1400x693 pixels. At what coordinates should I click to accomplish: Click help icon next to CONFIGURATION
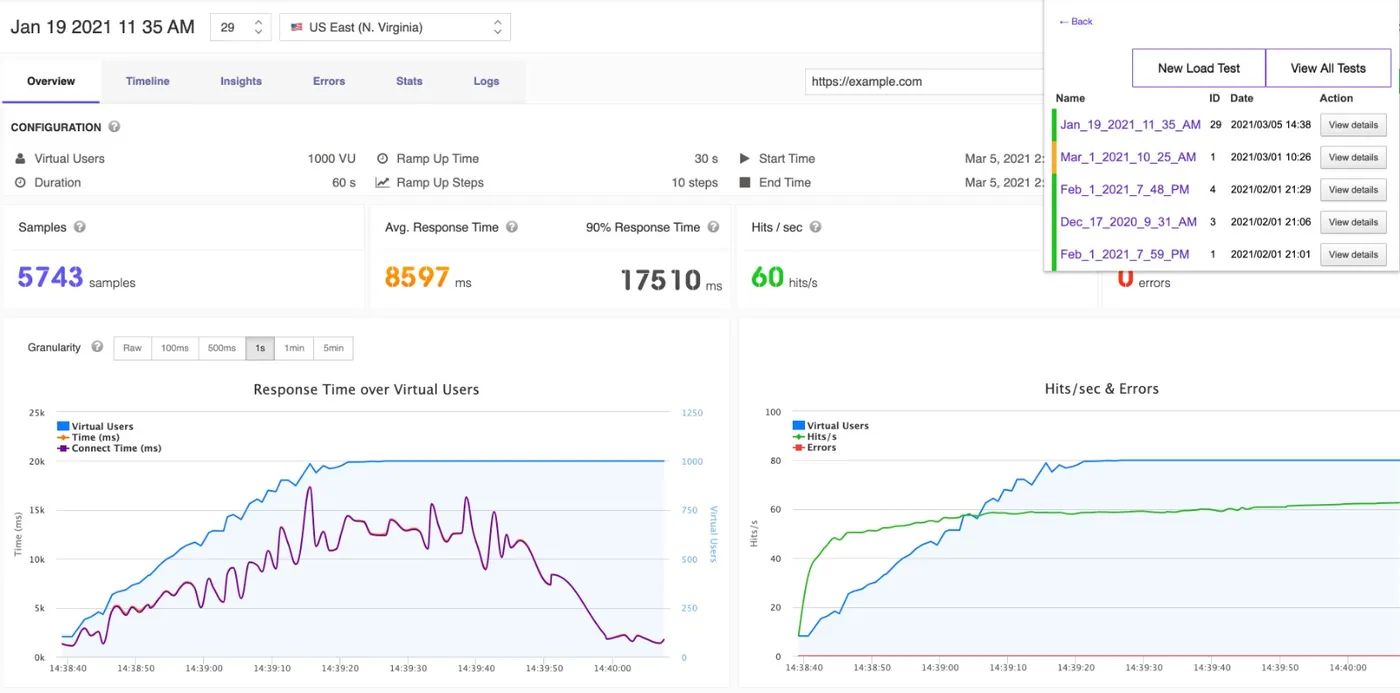point(114,127)
